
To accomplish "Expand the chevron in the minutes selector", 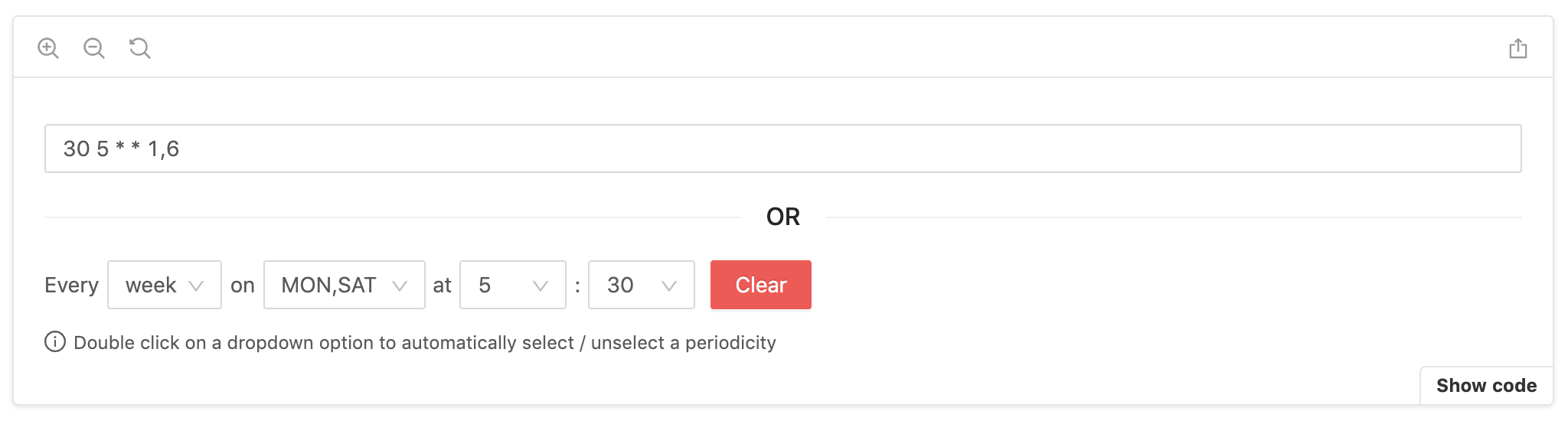I will pyautogui.click(x=669, y=286).
